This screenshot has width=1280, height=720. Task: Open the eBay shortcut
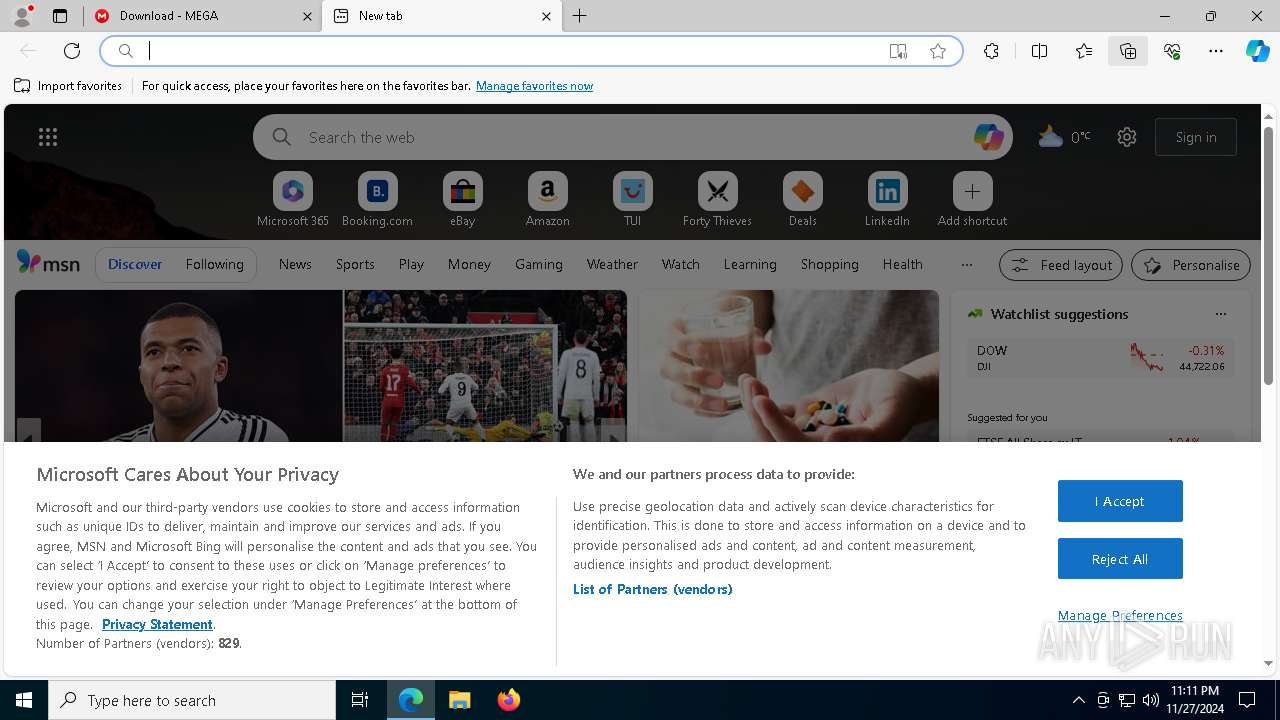pyautogui.click(x=463, y=199)
